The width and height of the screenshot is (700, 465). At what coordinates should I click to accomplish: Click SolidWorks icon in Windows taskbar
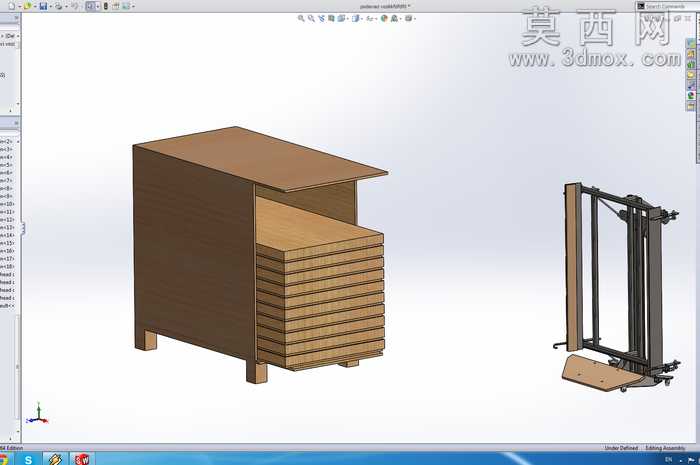point(82,459)
